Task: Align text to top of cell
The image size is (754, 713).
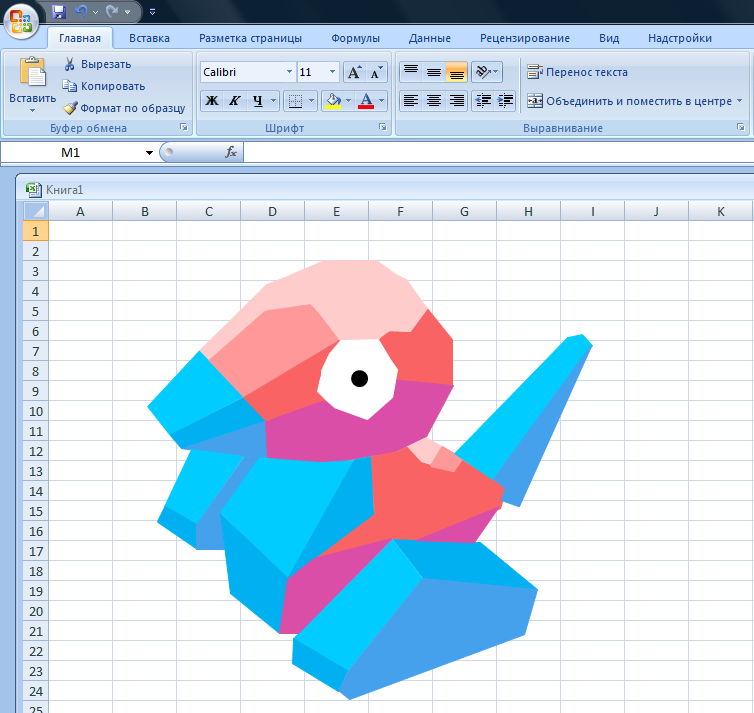Action: pyautogui.click(x=411, y=72)
